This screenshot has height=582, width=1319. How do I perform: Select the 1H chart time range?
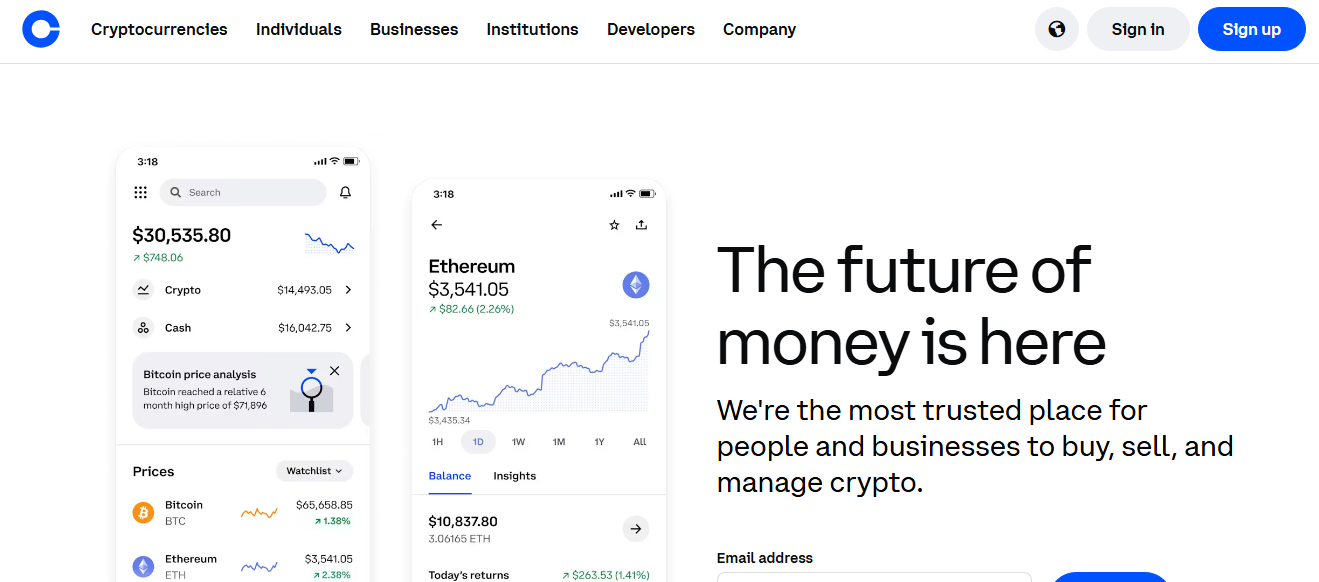pos(437,442)
